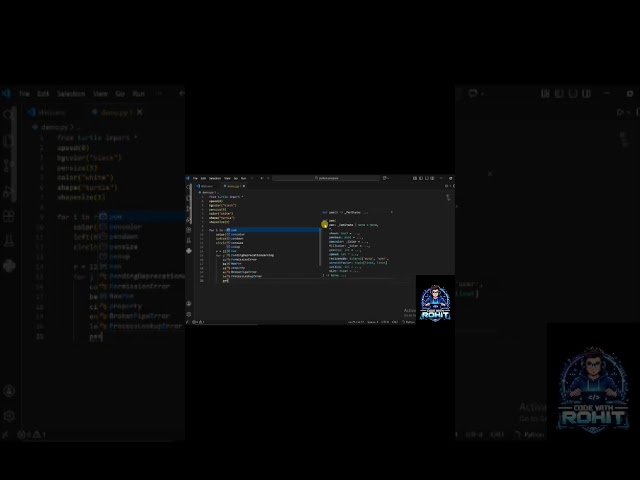Choose 'ProcessLookupError' suggestion in center autocomplete list
The image size is (640, 480).
click(273, 276)
